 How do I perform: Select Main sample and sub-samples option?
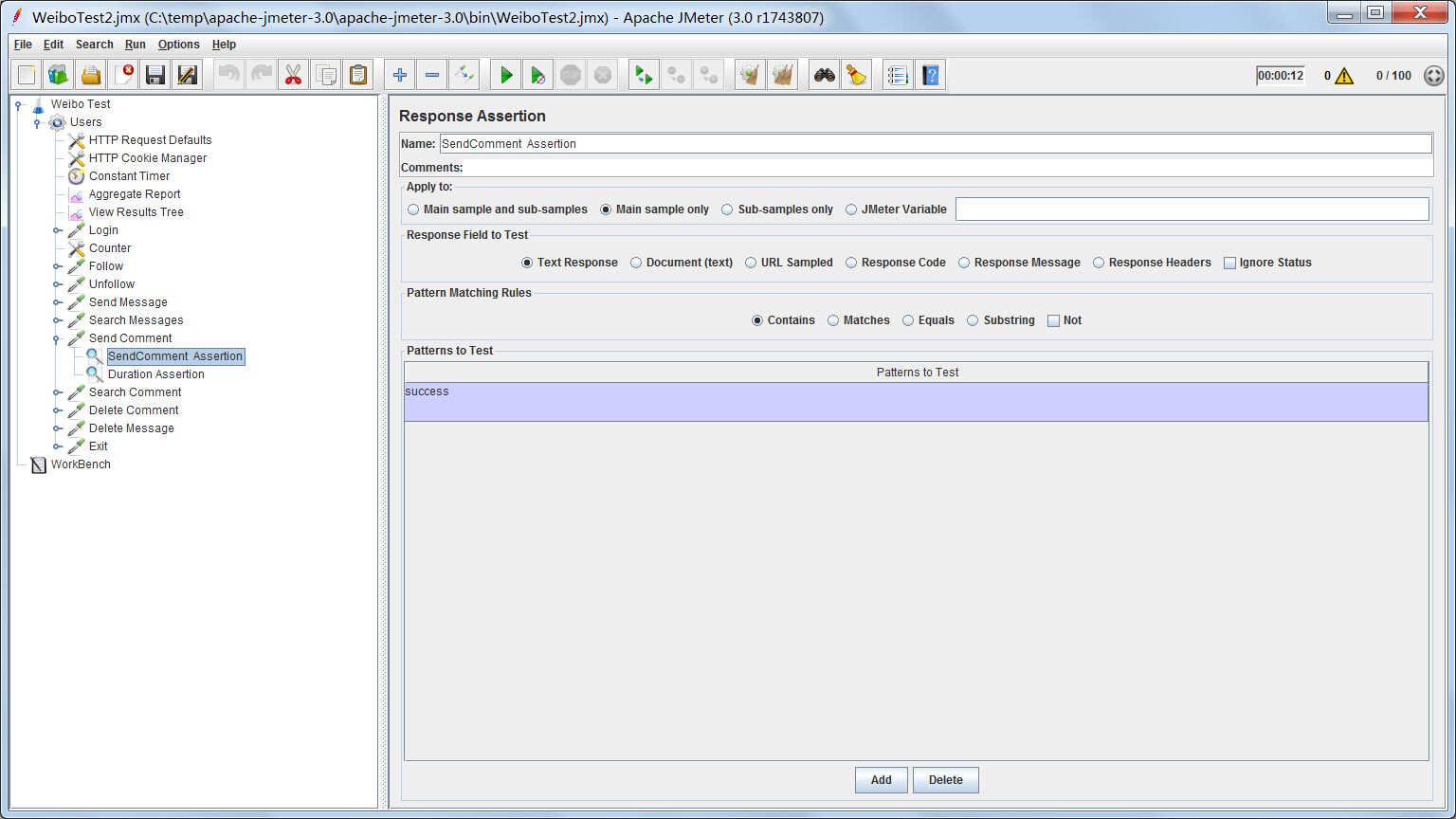coord(498,209)
